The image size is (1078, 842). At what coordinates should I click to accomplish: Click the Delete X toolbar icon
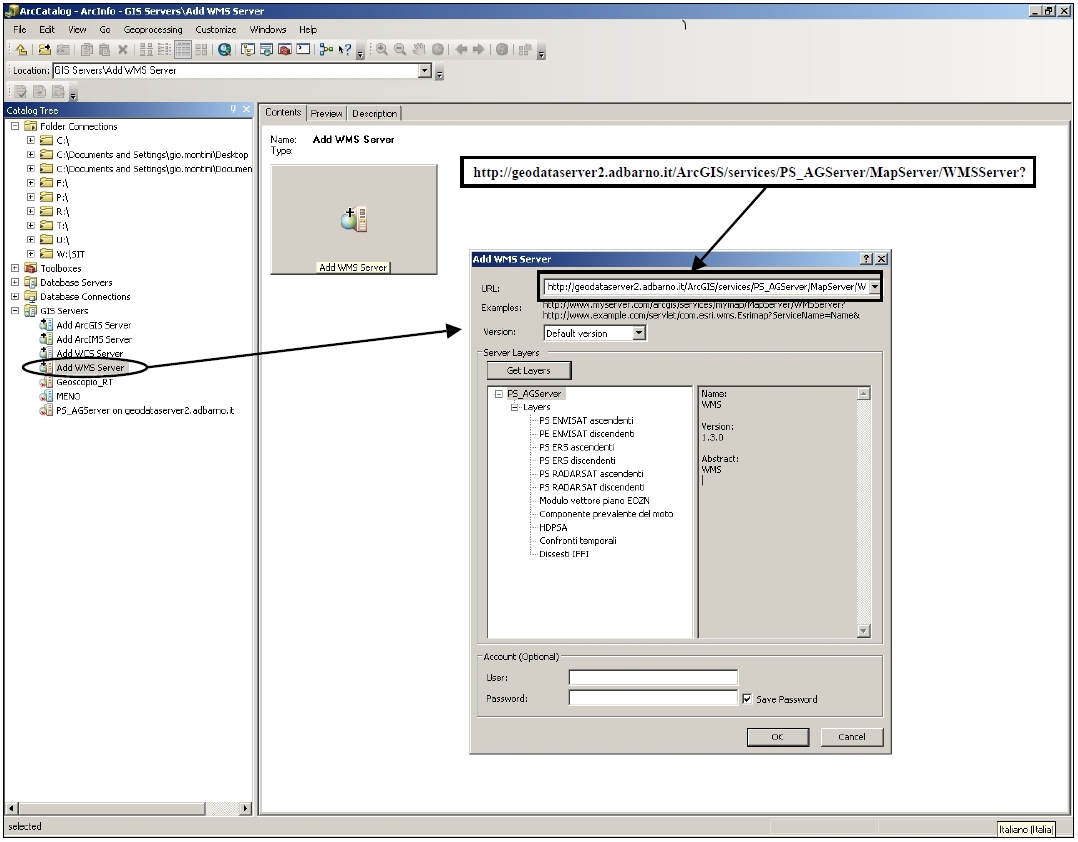pyautogui.click(x=123, y=49)
